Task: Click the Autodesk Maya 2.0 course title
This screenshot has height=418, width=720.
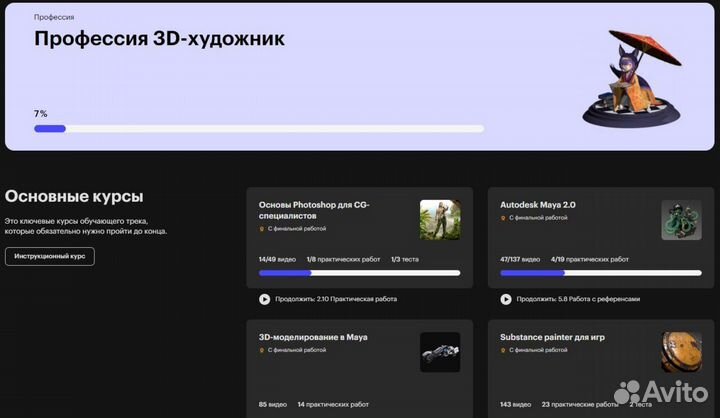Action: click(x=537, y=205)
